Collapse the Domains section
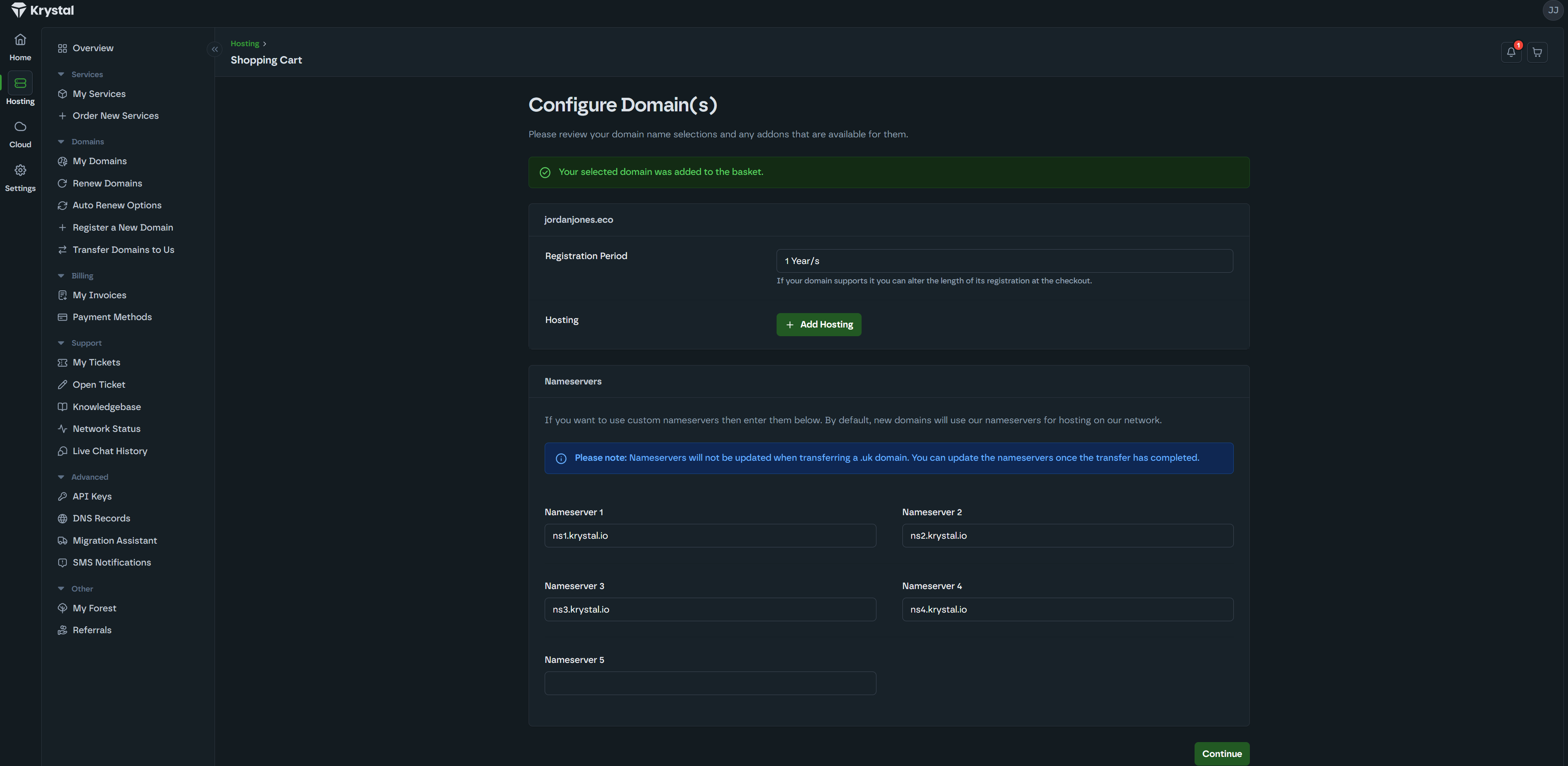Screen dimensions: 1568x766 (x=61, y=142)
